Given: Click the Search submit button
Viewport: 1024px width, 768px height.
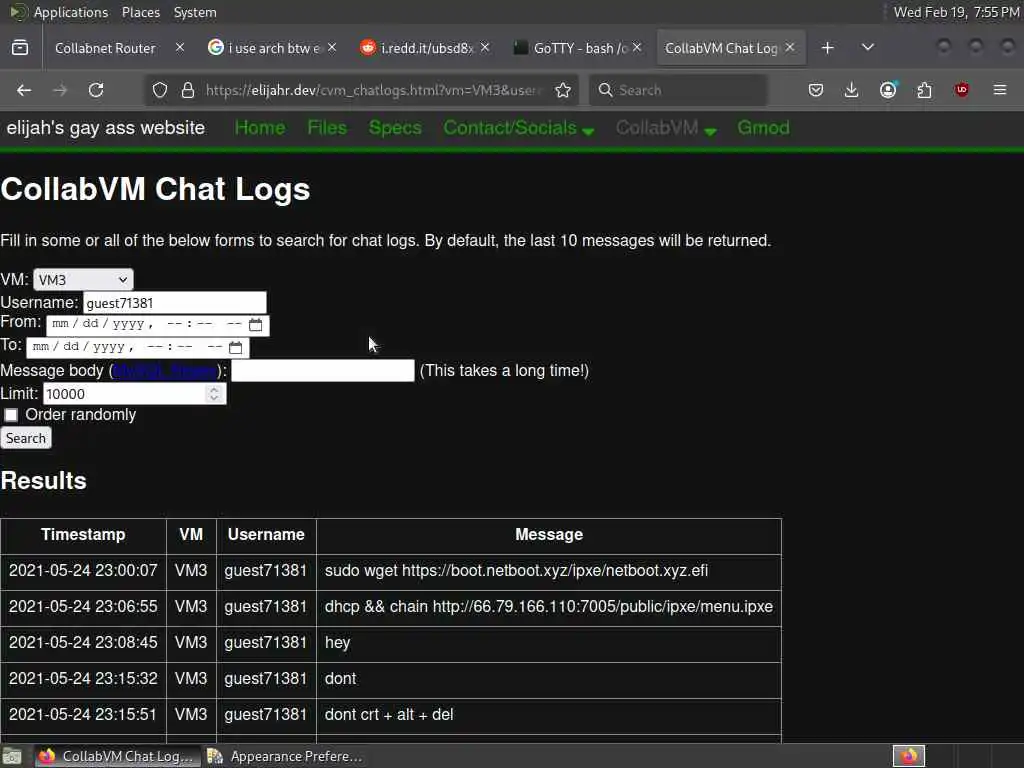Looking at the screenshot, I should point(26,438).
